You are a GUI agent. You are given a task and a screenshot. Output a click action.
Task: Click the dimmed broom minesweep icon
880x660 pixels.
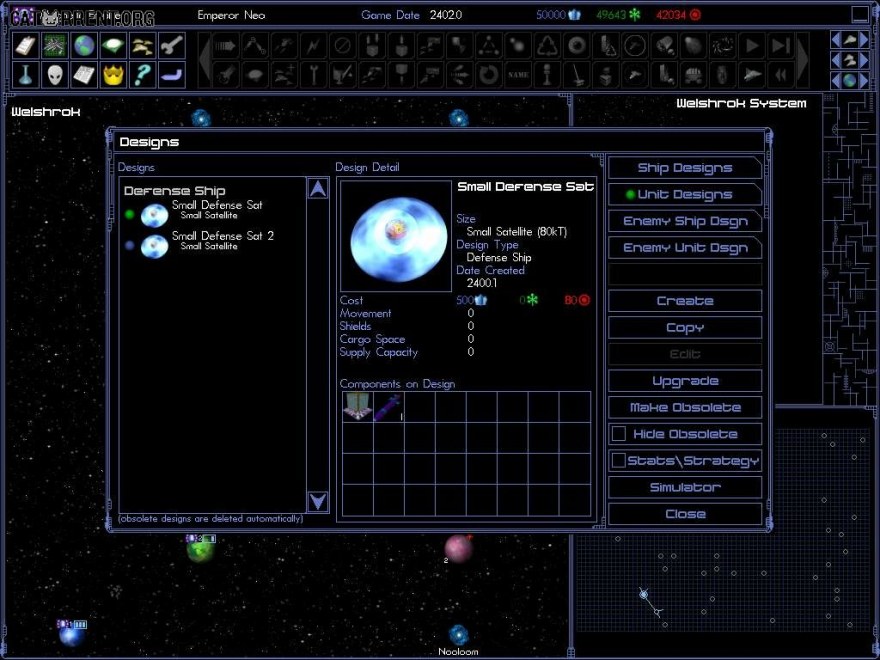(576, 75)
